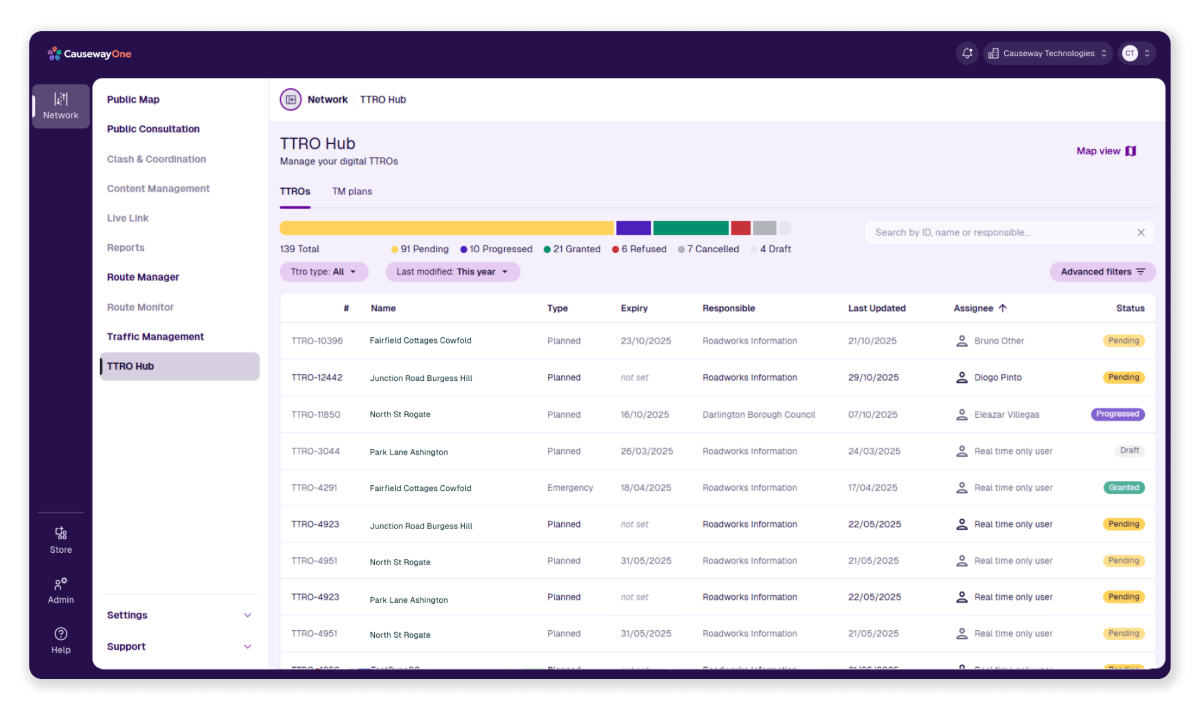Open the Ttro type: All filter dropdown
This screenshot has width=1200, height=704.
pyautogui.click(x=323, y=271)
